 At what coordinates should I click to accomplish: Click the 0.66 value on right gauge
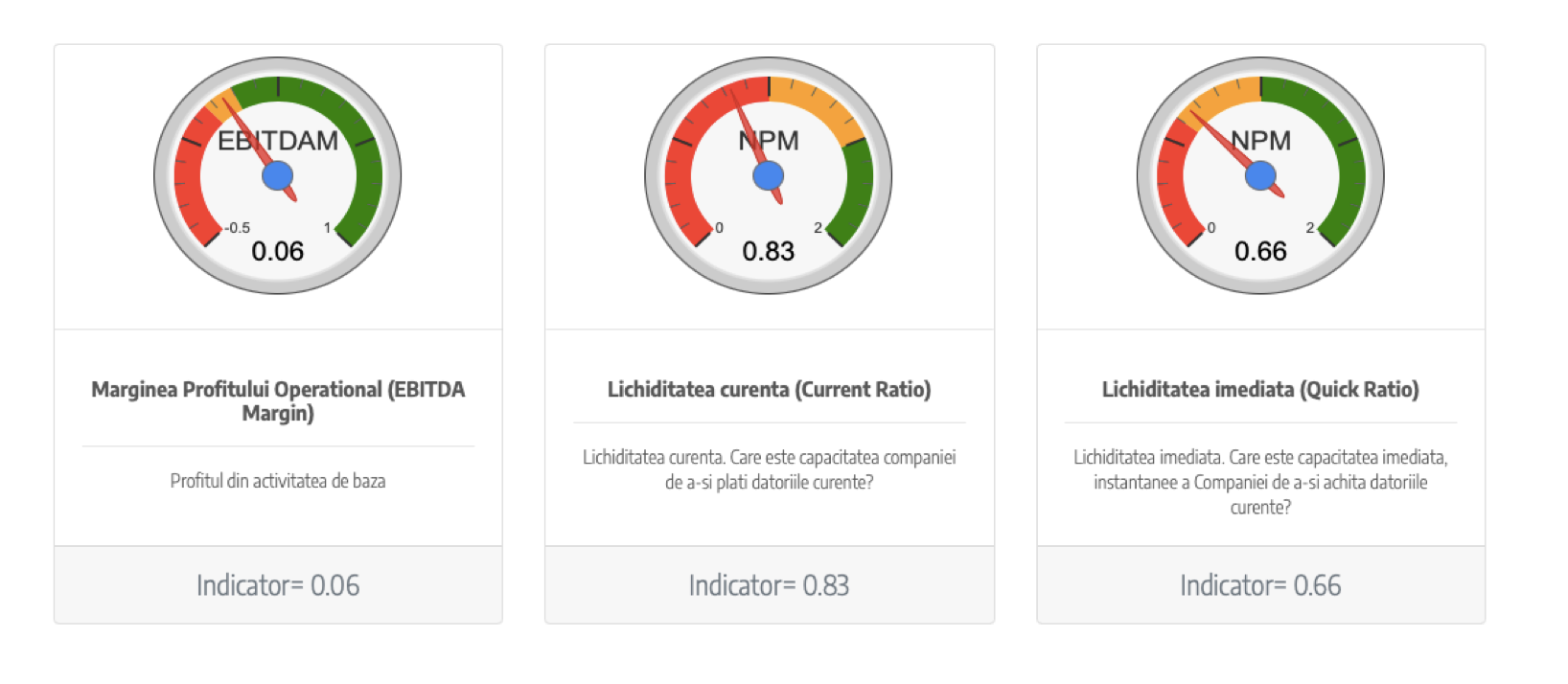point(1260,251)
